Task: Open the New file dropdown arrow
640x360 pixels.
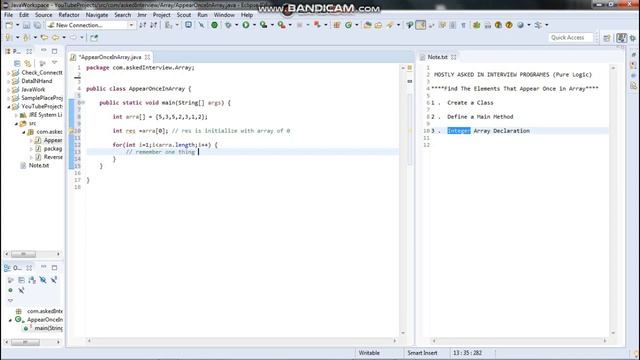Action: 18,25
